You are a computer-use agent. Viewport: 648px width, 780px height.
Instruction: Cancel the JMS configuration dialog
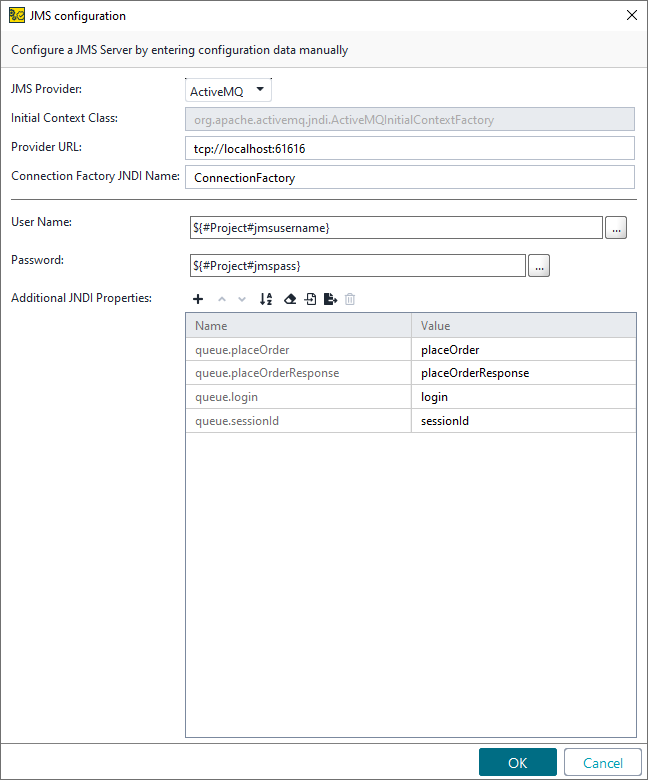point(603,763)
